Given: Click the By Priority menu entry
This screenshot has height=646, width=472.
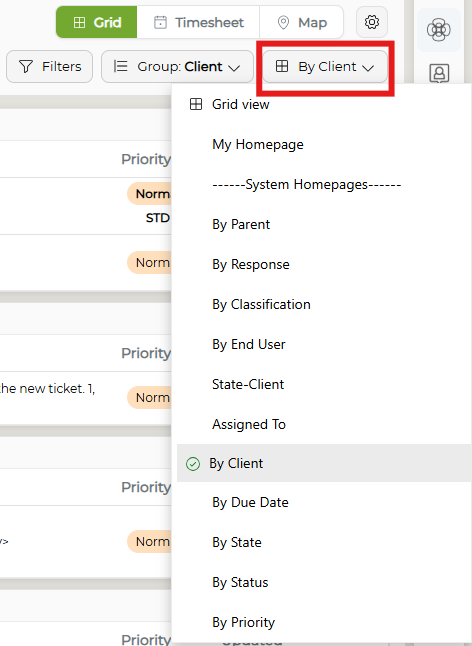Looking at the screenshot, I should click(x=243, y=623).
